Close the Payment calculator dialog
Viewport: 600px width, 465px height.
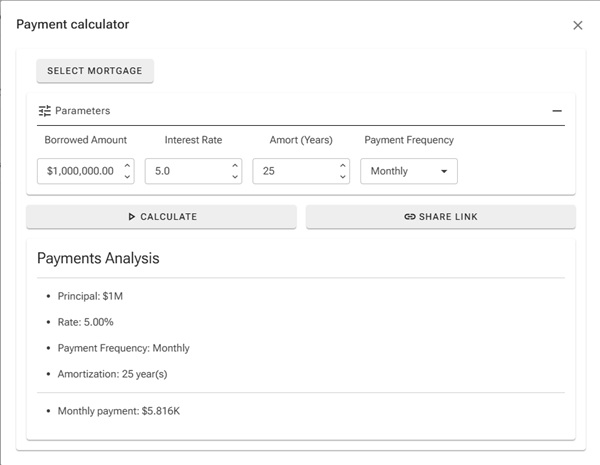click(x=577, y=25)
